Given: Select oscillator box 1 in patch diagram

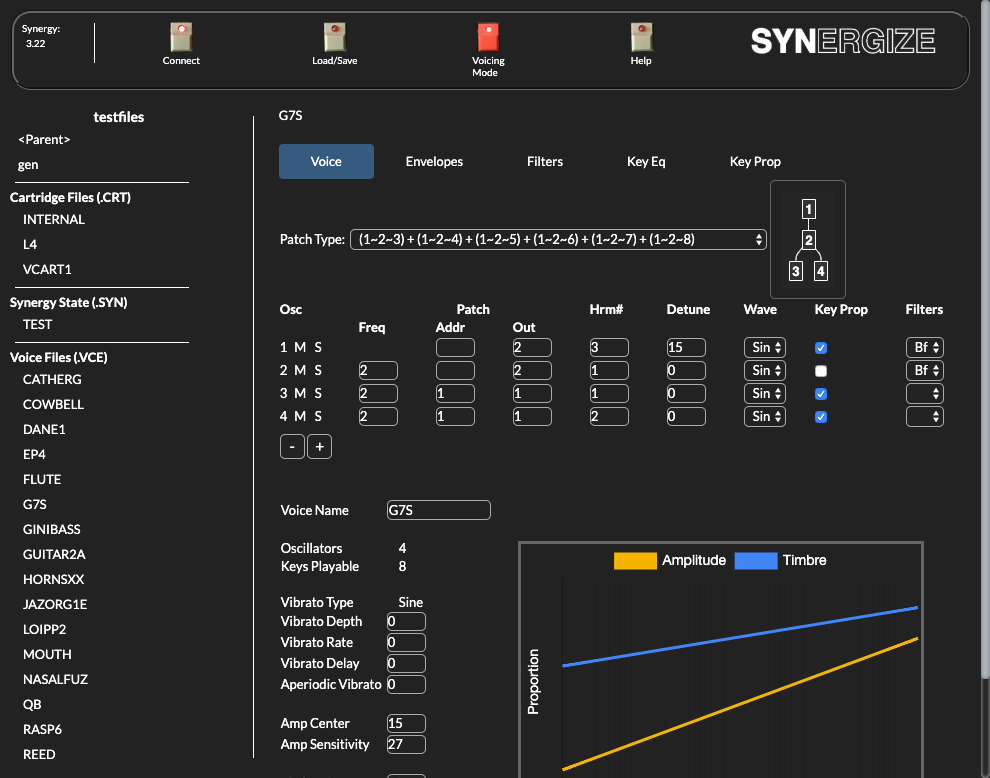Looking at the screenshot, I should coord(808,209).
